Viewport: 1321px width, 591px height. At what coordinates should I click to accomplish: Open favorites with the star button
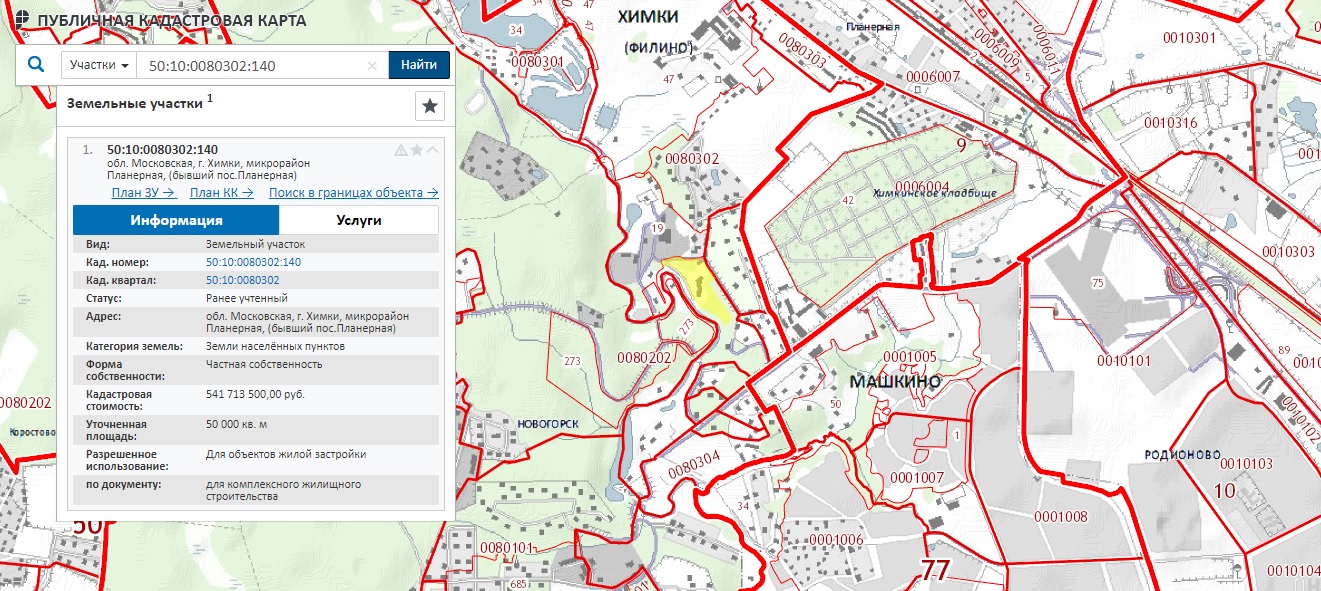(x=429, y=106)
